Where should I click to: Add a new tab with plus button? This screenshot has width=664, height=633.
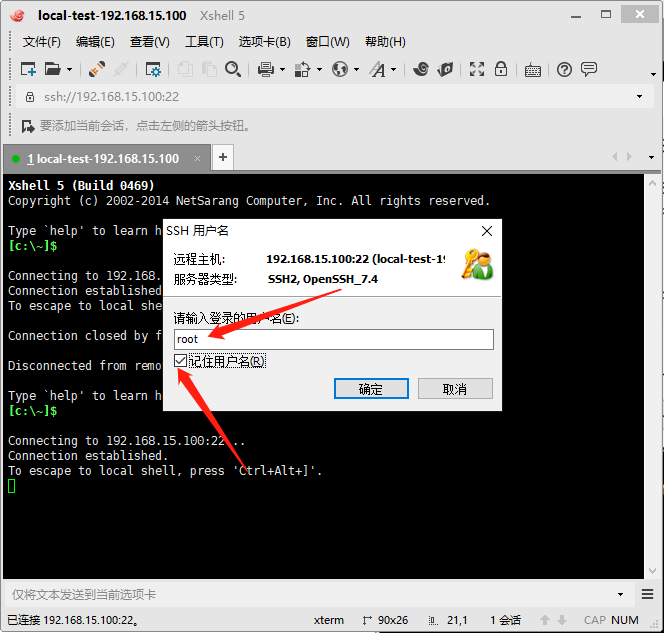[223, 157]
